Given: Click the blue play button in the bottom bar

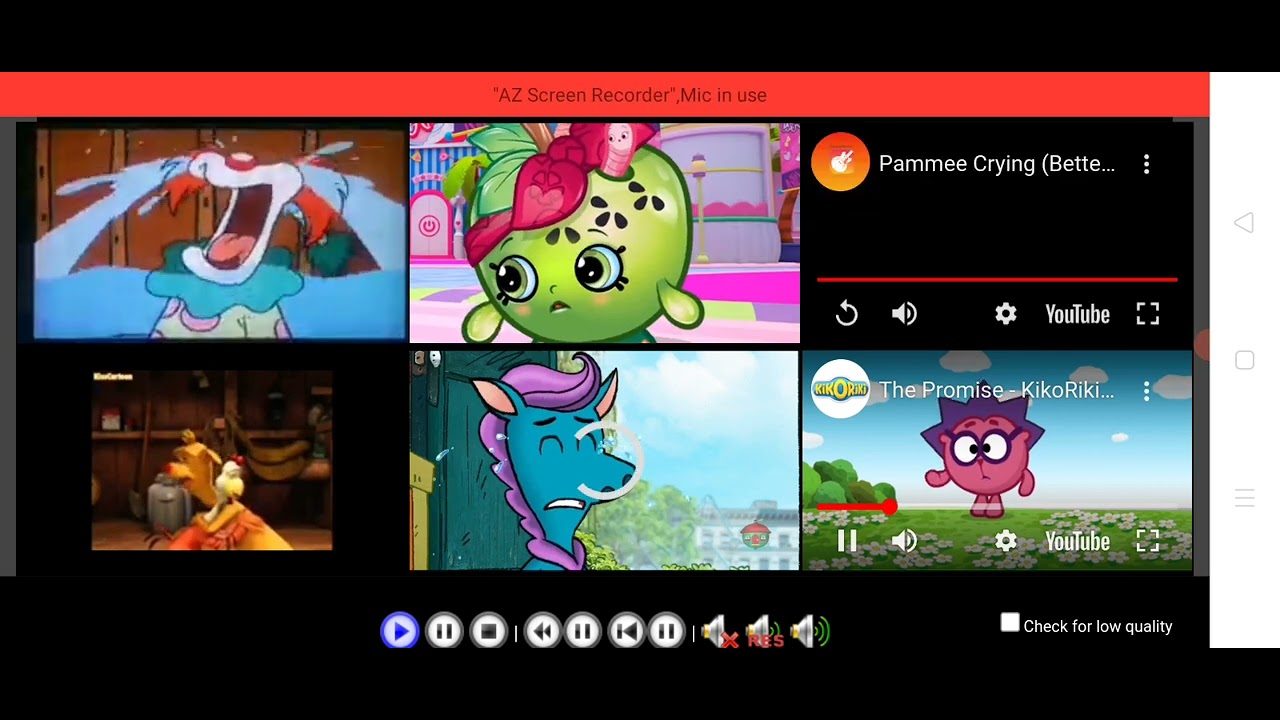Looking at the screenshot, I should 399,631.
